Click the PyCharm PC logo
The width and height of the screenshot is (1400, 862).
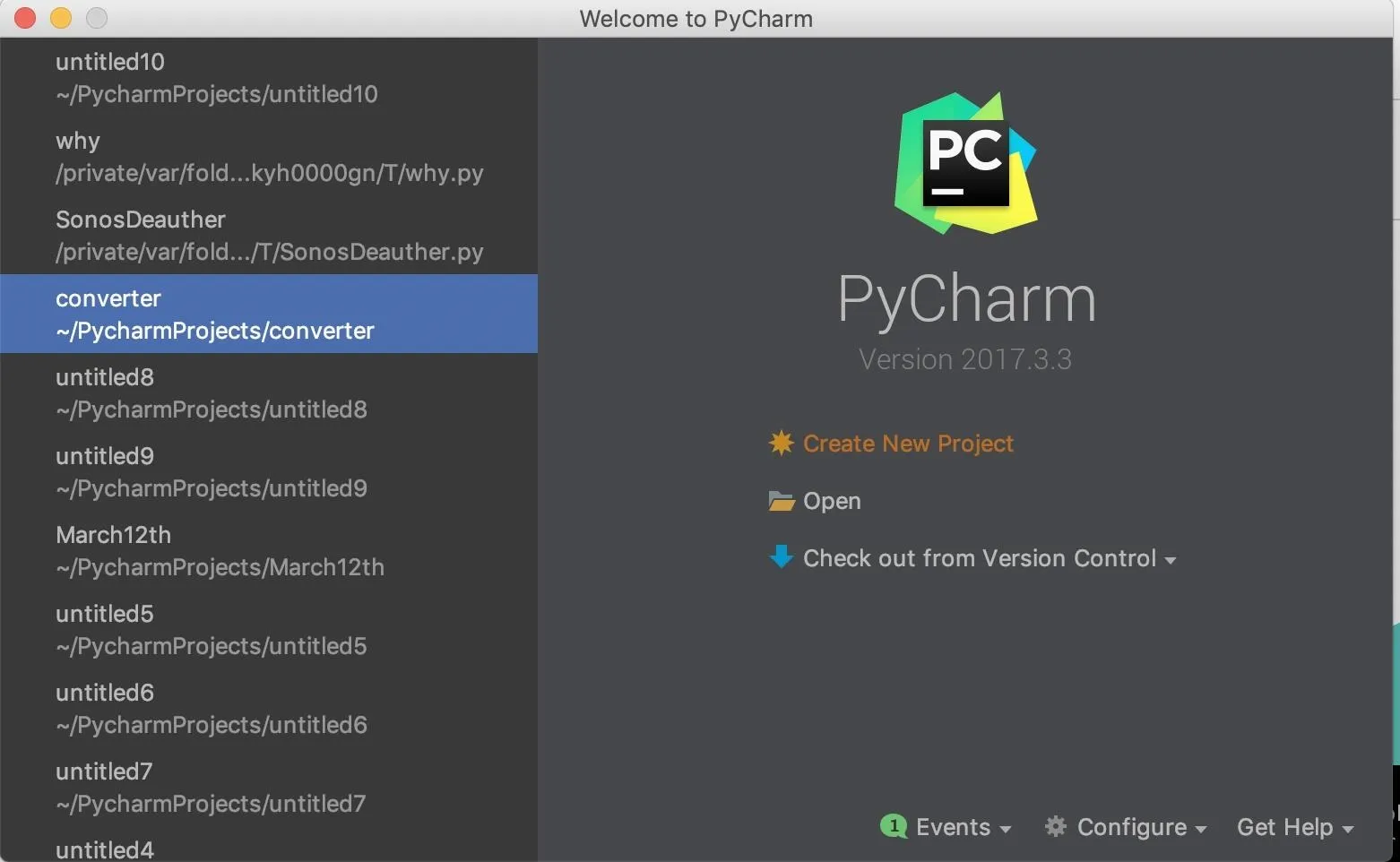(x=965, y=163)
